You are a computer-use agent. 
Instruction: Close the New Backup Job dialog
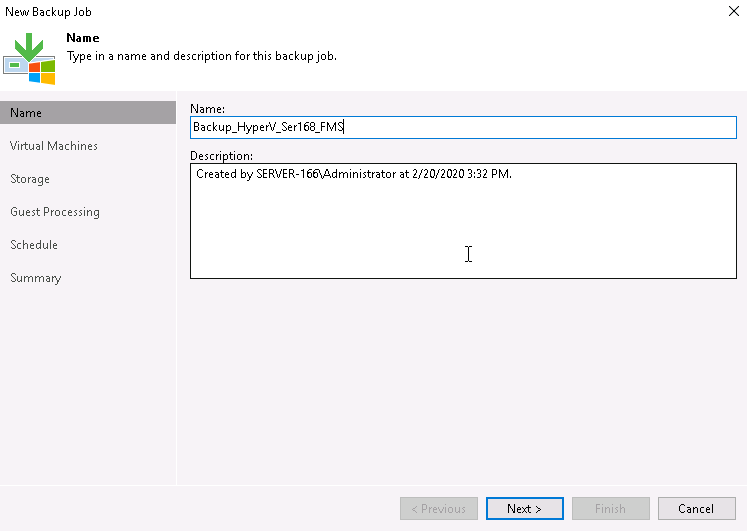click(x=731, y=11)
